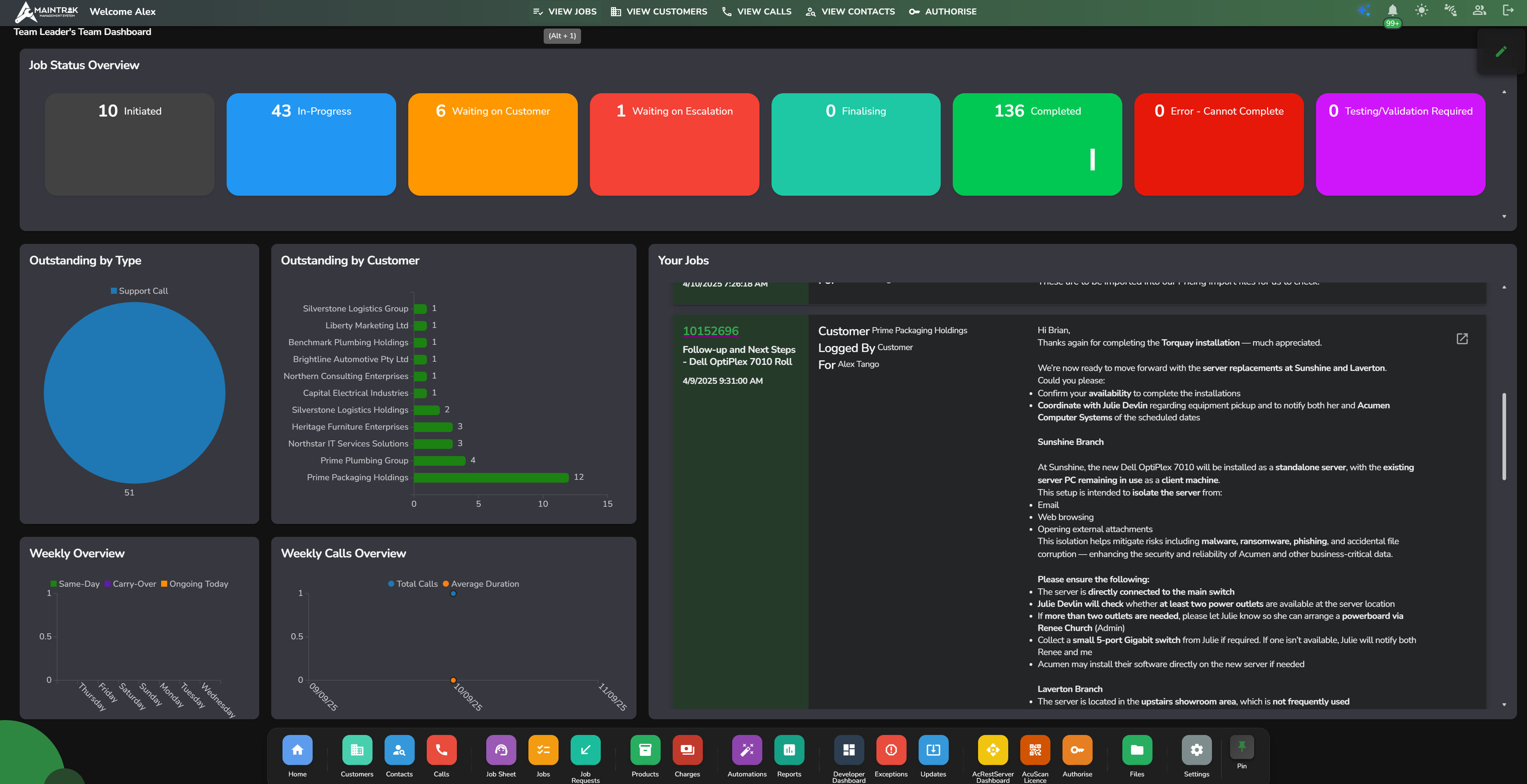Open job number 10152696 link

(x=710, y=331)
